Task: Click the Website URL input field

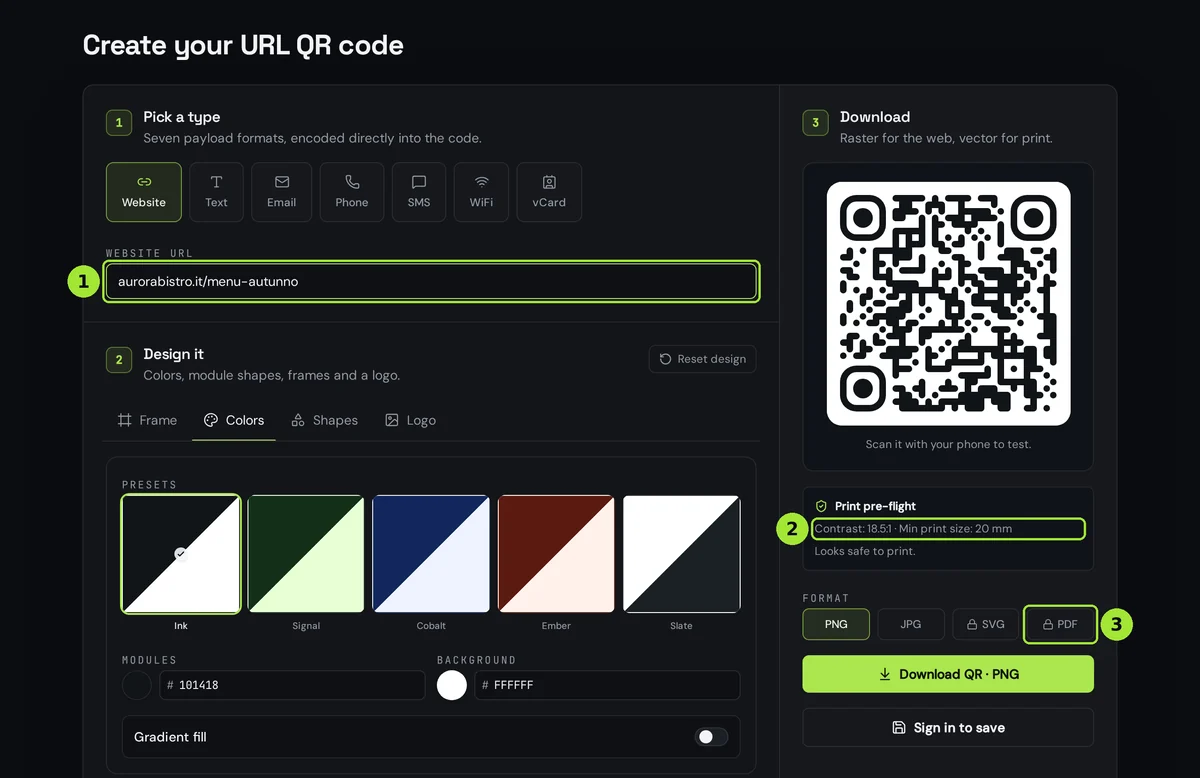Action: point(431,281)
